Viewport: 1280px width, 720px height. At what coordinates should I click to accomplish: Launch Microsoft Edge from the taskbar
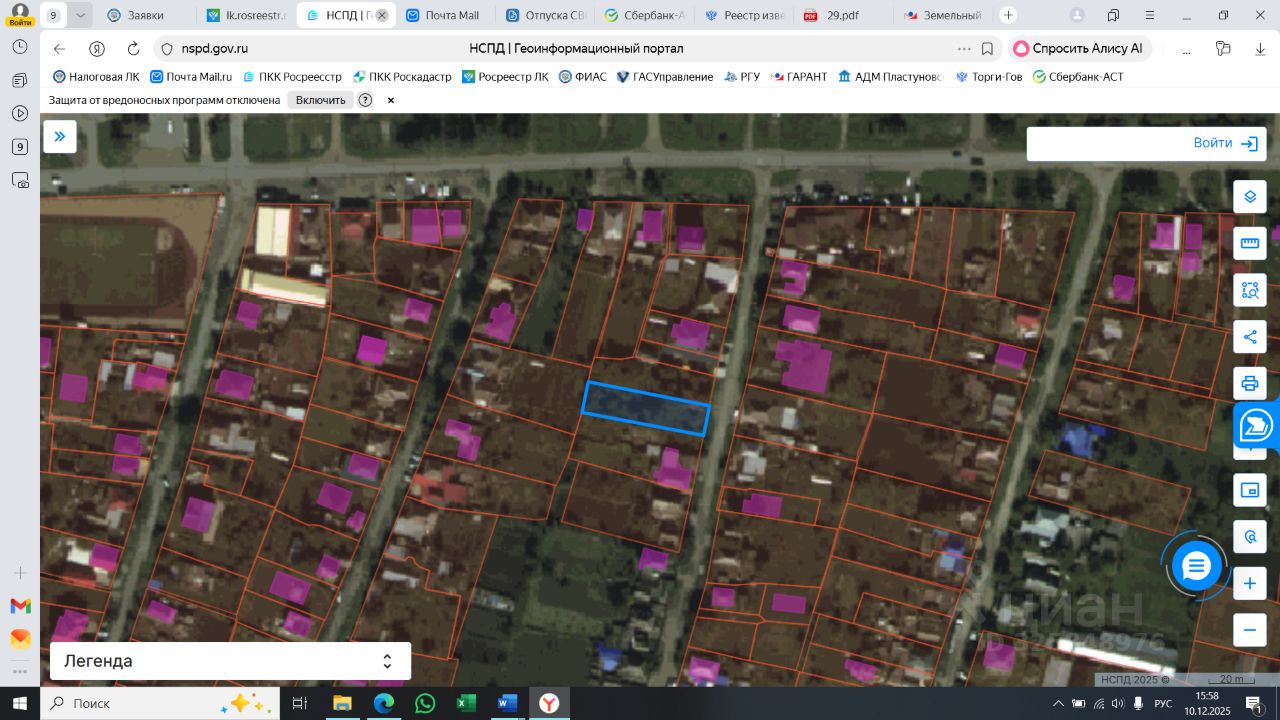pyautogui.click(x=384, y=703)
